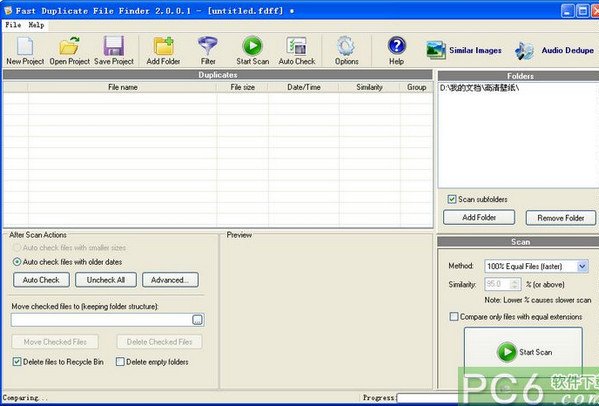Click the Remove Folder button

point(560,218)
